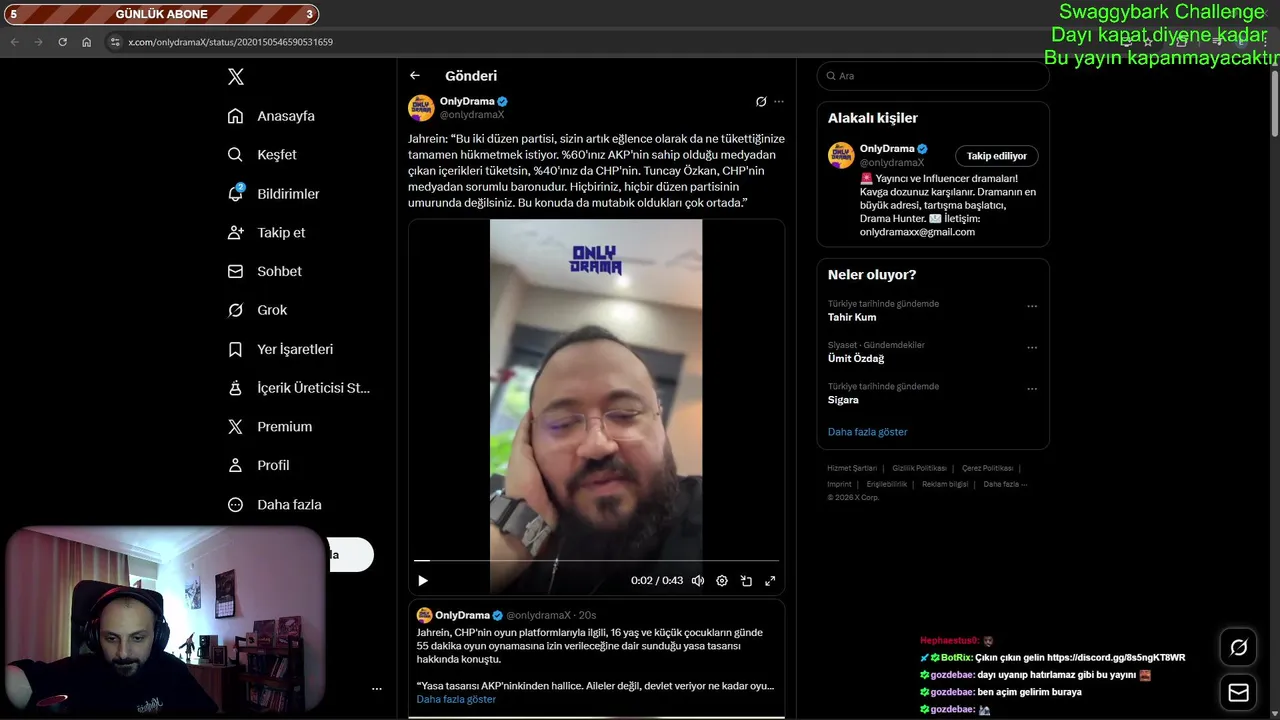Open Tahir Kum trending topic
The width and height of the screenshot is (1280, 720).
coord(852,317)
